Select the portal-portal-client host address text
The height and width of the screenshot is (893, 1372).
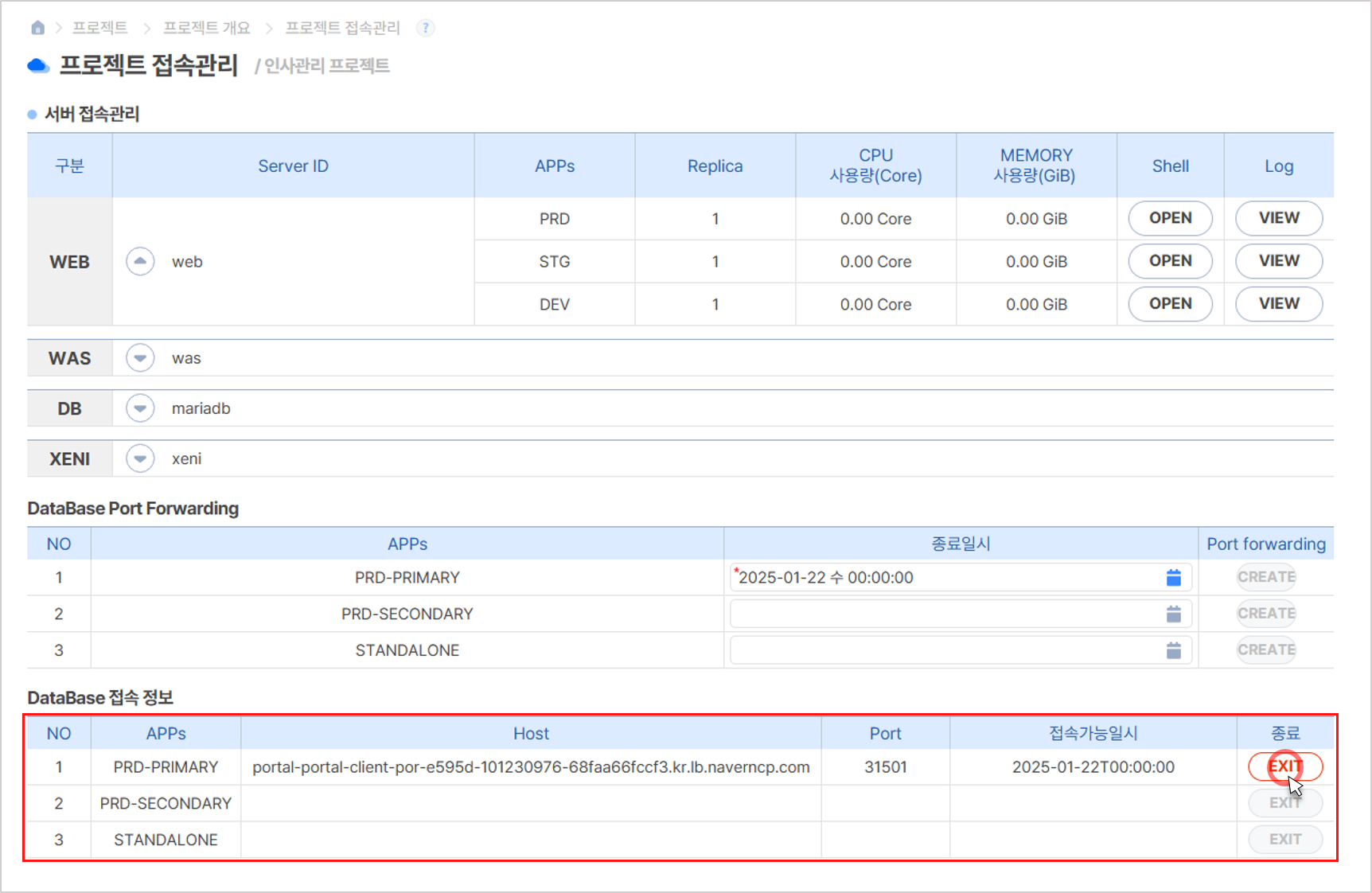point(531,767)
